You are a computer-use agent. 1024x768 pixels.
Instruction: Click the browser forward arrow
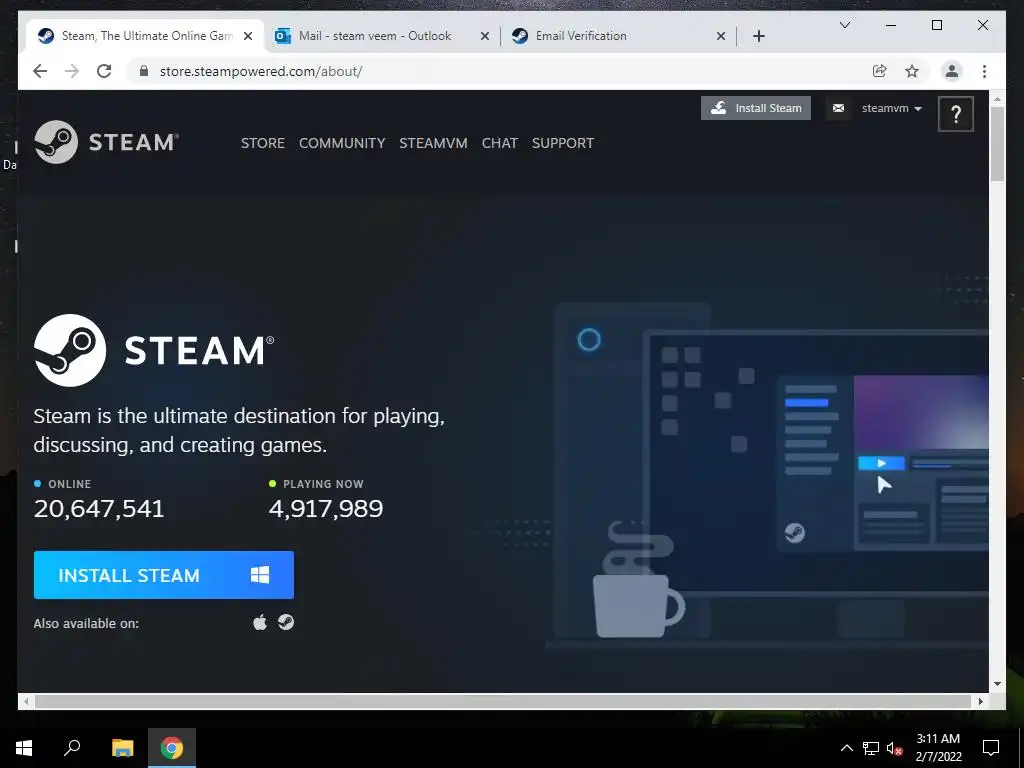point(72,71)
